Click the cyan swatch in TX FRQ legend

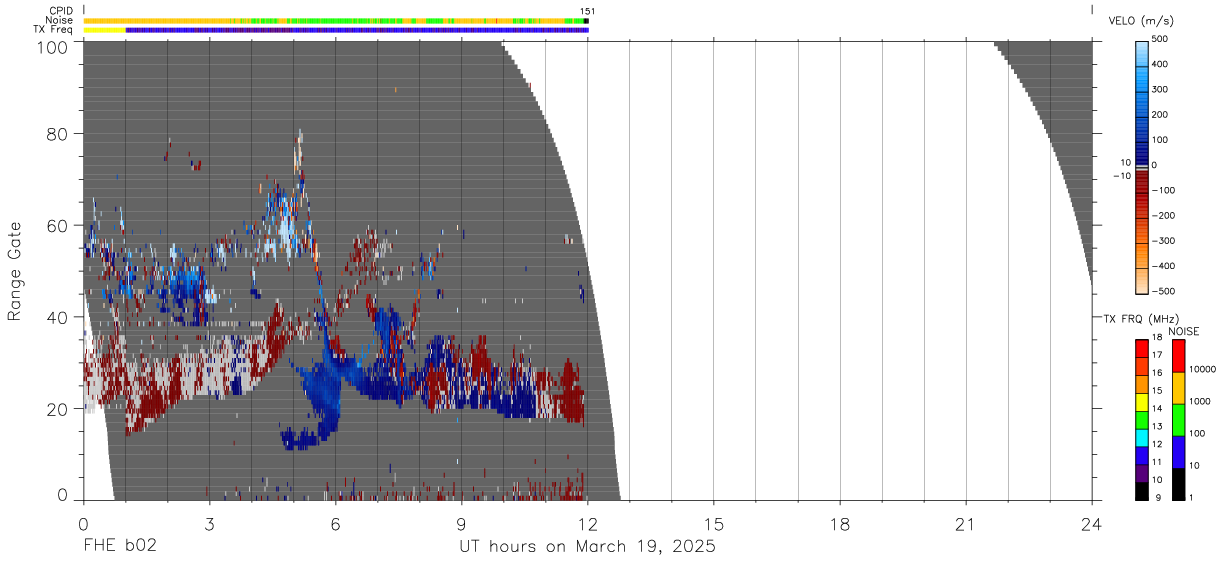(x=1142, y=438)
